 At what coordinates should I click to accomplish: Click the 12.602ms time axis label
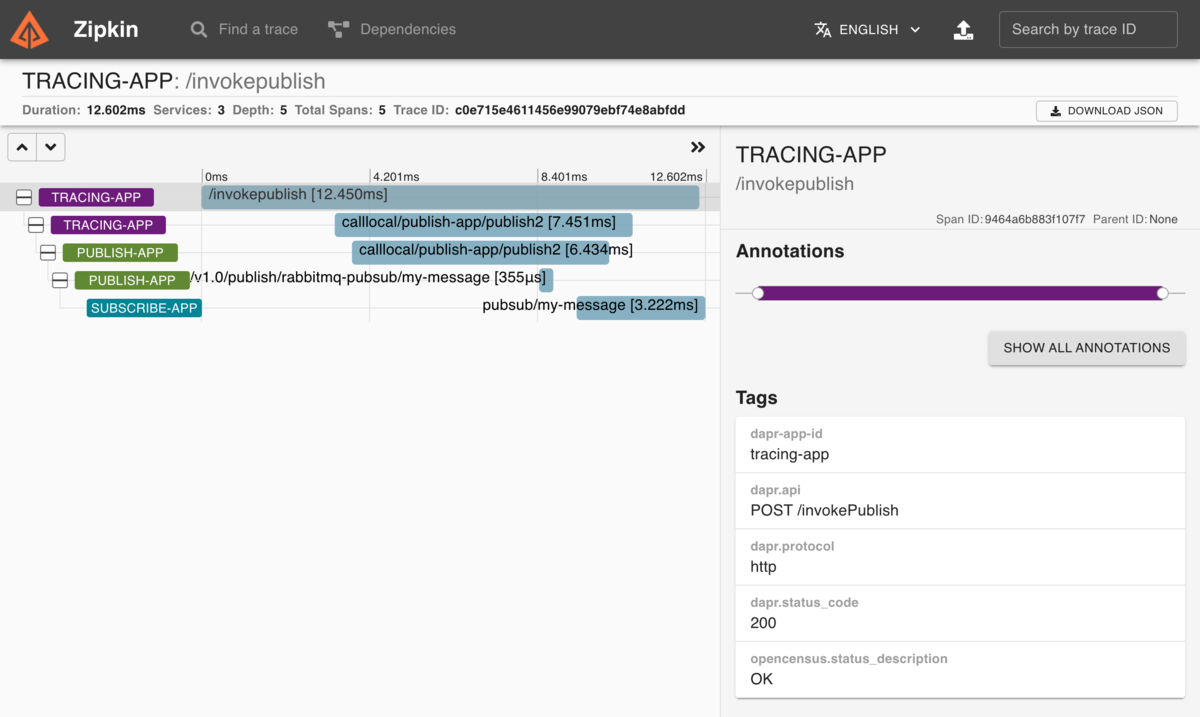[676, 176]
